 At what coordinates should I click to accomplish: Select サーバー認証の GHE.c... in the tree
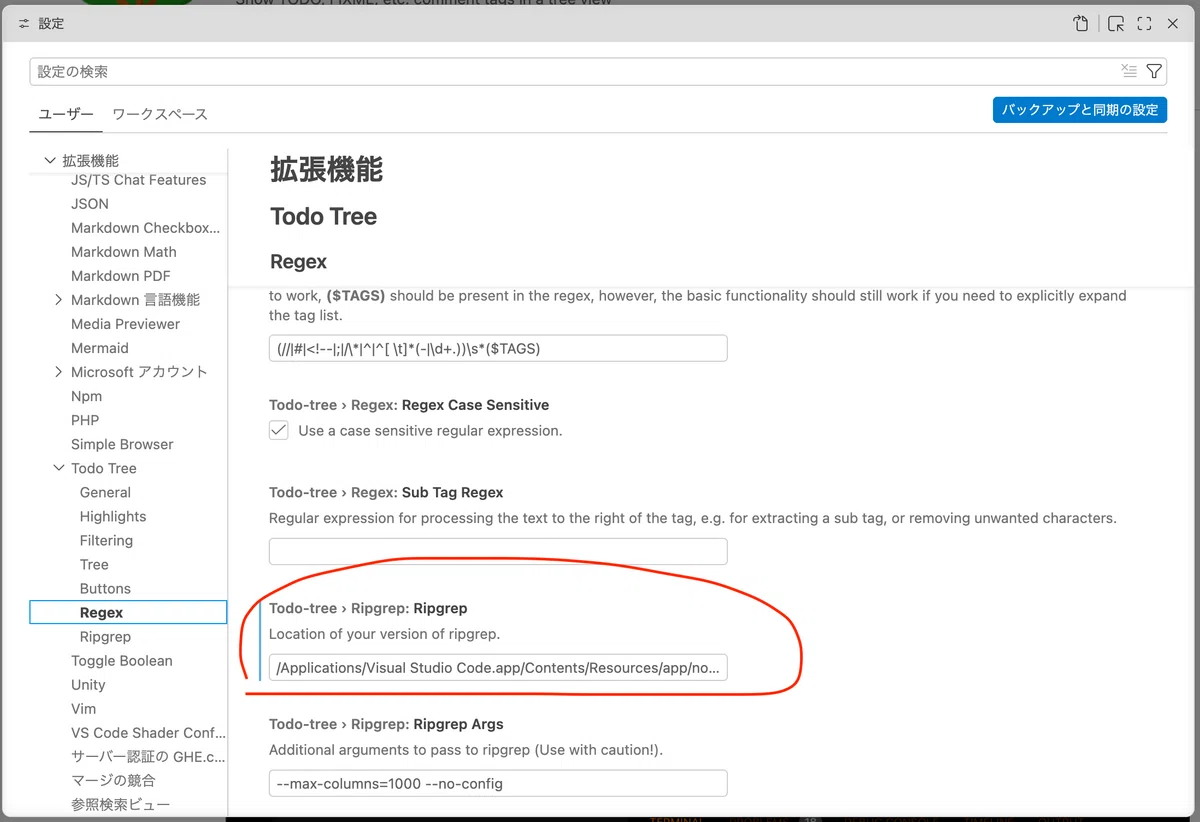148,756
